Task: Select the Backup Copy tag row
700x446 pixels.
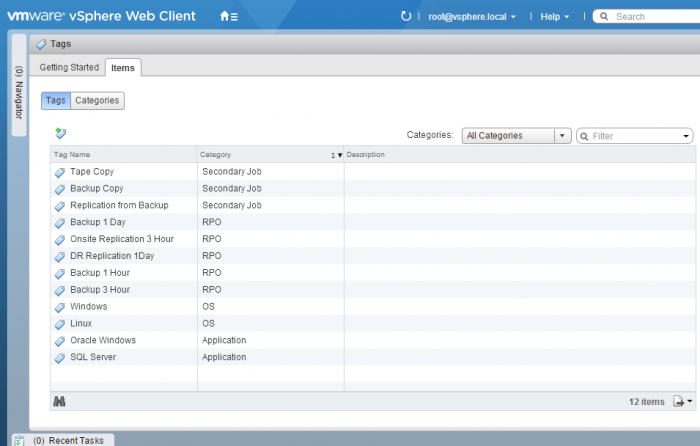Action: [373, 188]
